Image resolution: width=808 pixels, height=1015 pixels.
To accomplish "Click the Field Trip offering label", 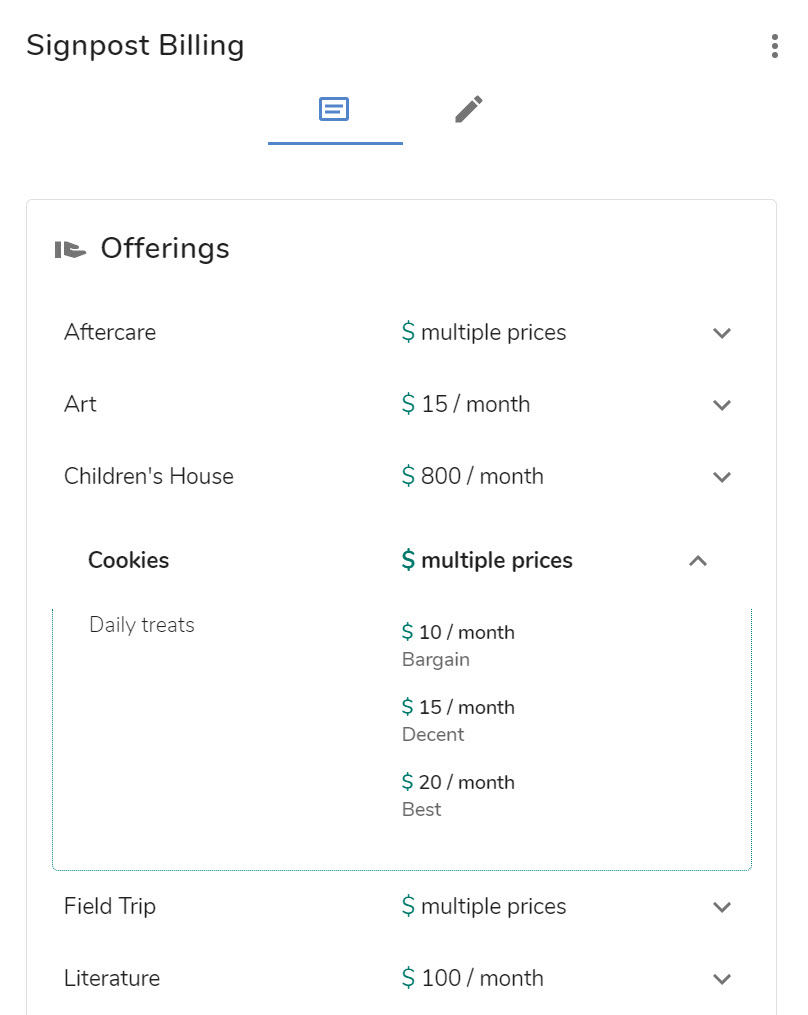I will coord(110,907).
